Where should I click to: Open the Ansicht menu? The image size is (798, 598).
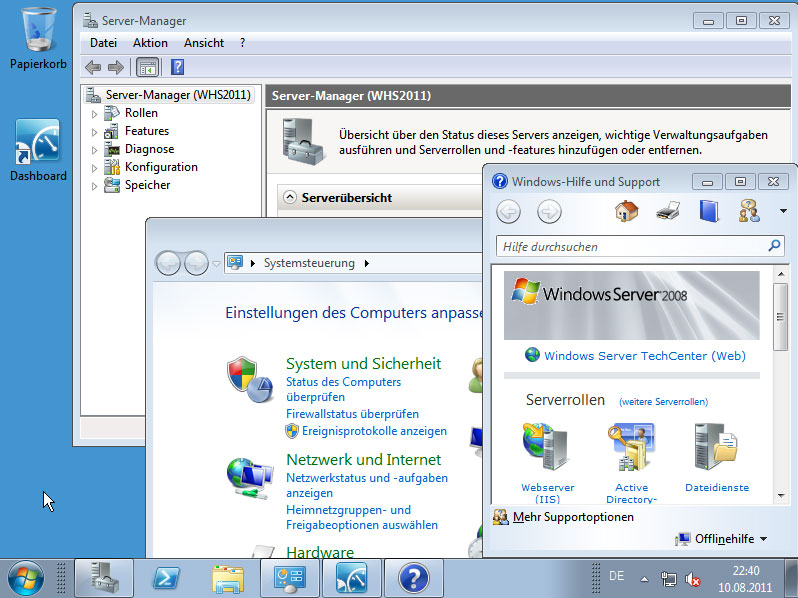(203, 43)
